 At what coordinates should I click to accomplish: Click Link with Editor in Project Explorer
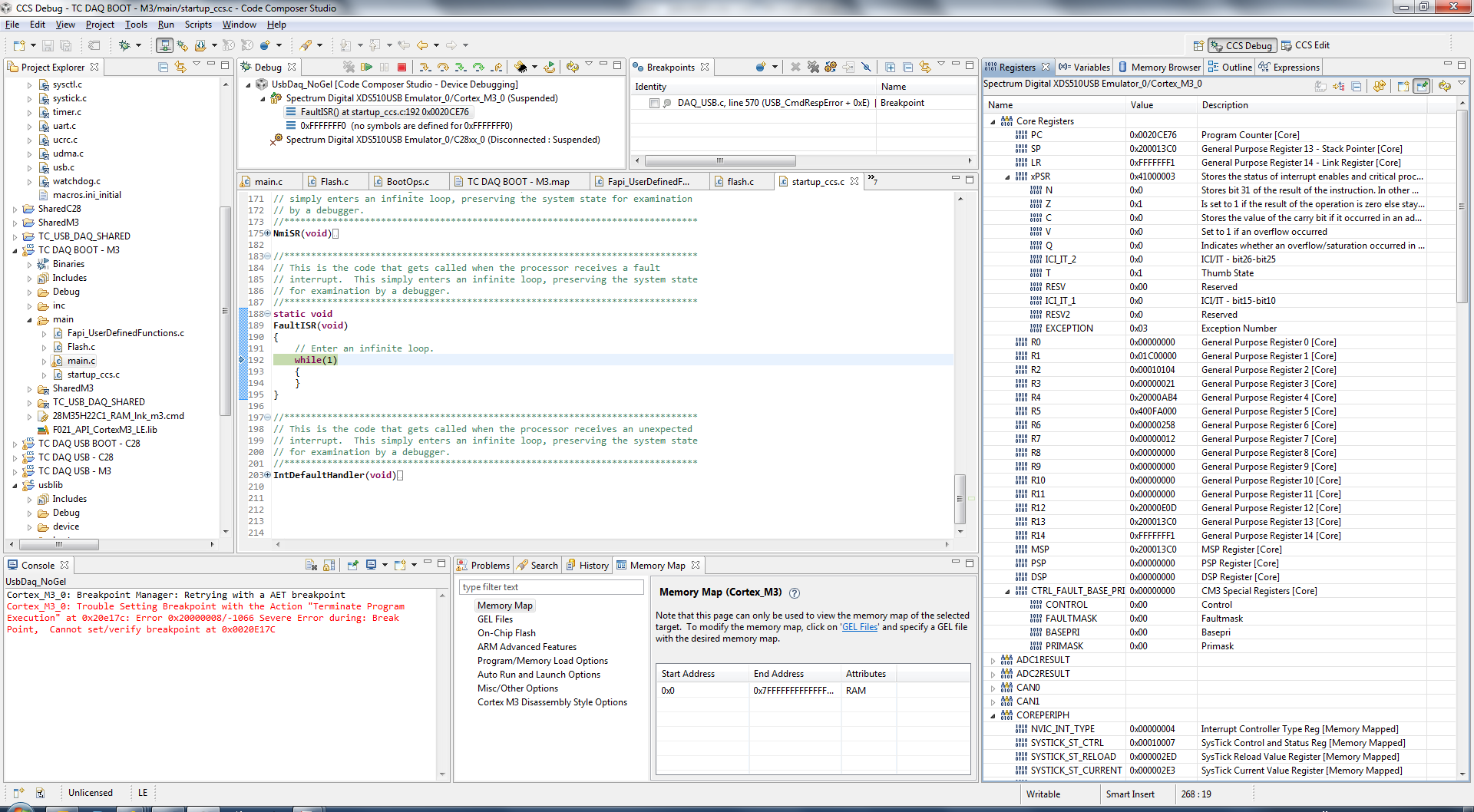[180, 68]
